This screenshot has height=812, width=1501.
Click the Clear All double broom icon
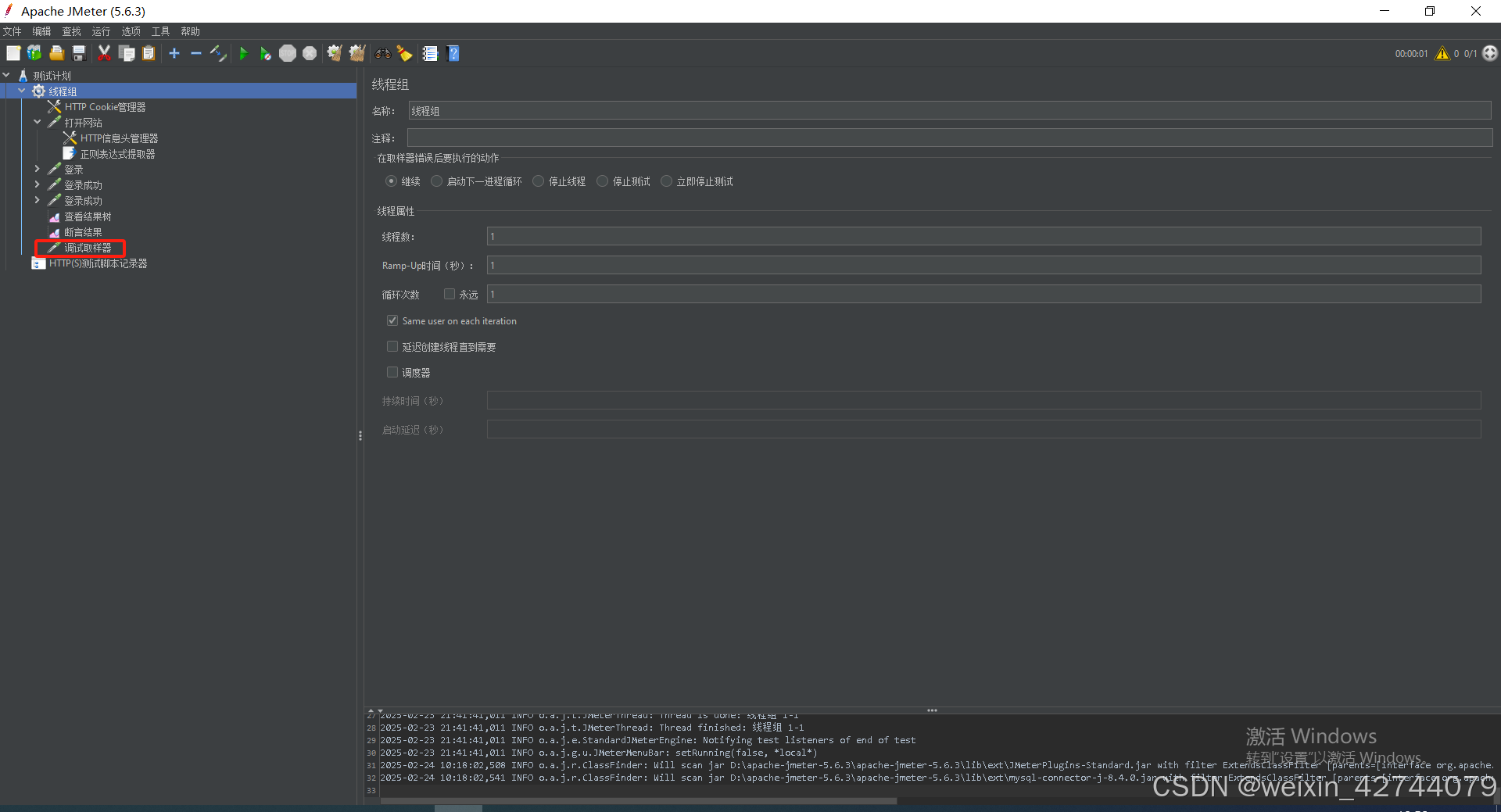click(x=357, y=53)
